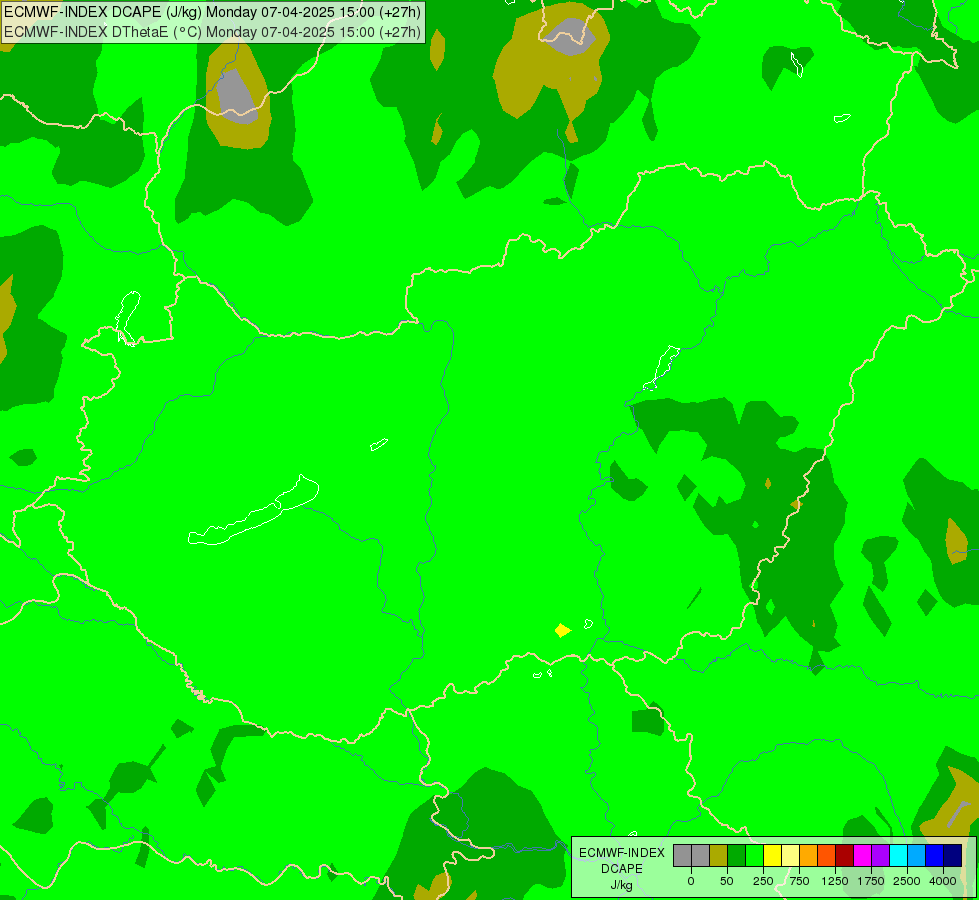Click the legend value label 4000
Screen dimensions: 979x900
pos(943,881)
